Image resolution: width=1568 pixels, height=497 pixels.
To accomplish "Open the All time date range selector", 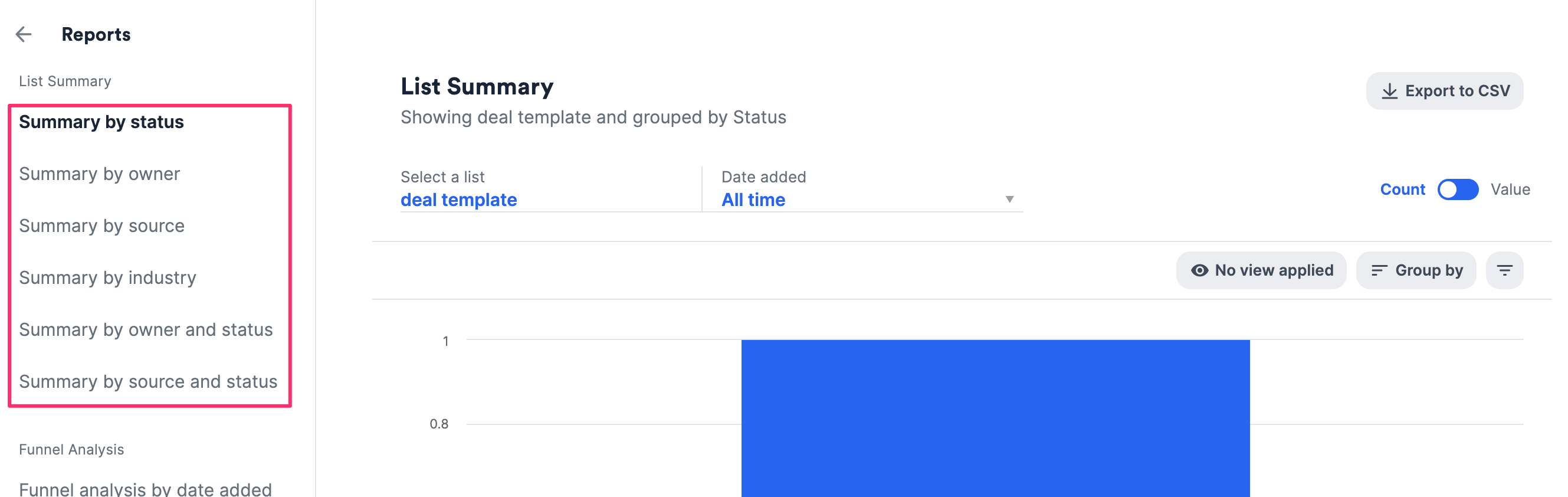I will coord(752,199).
